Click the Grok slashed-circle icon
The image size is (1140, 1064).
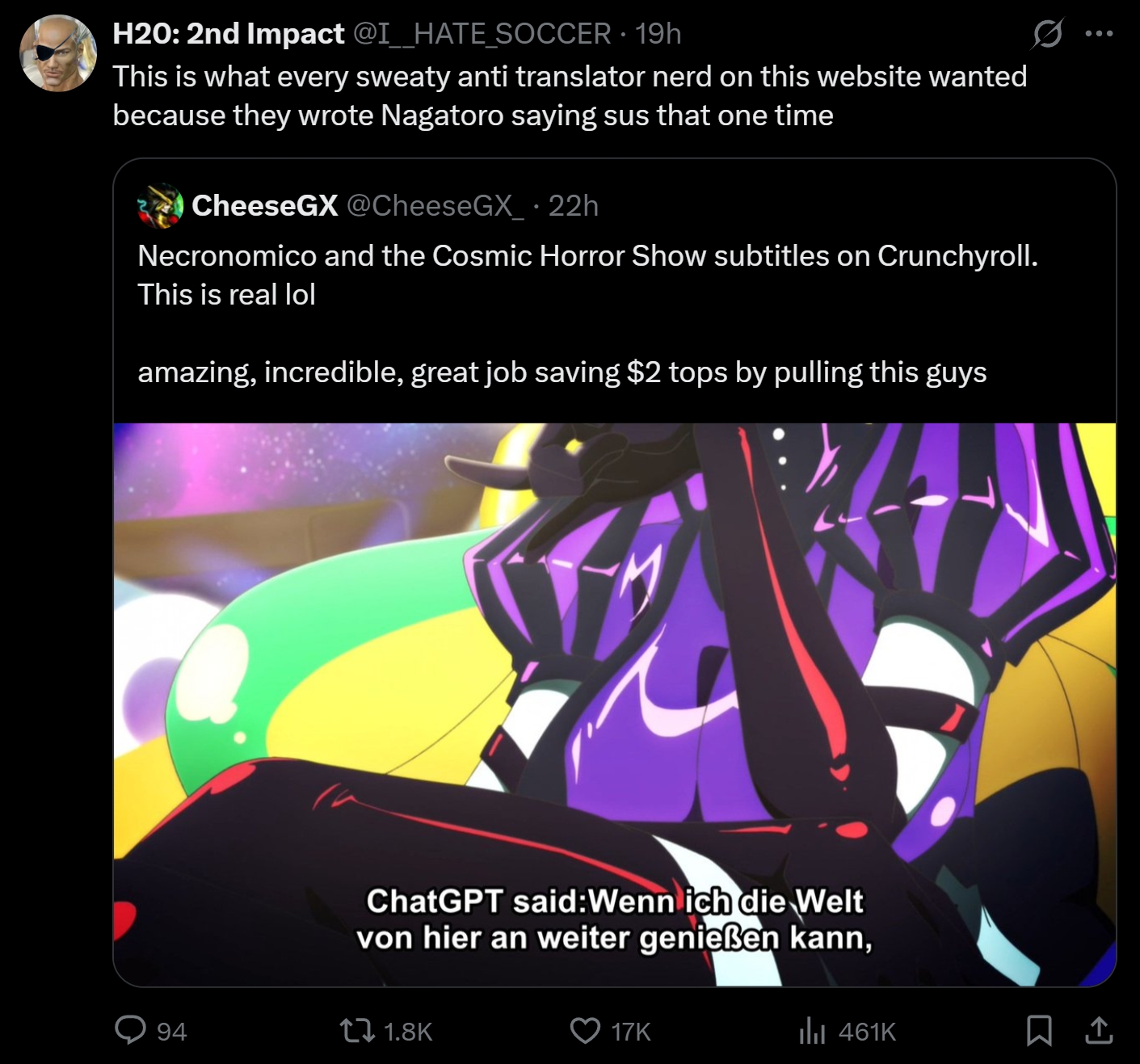[x=1048, y=34]
